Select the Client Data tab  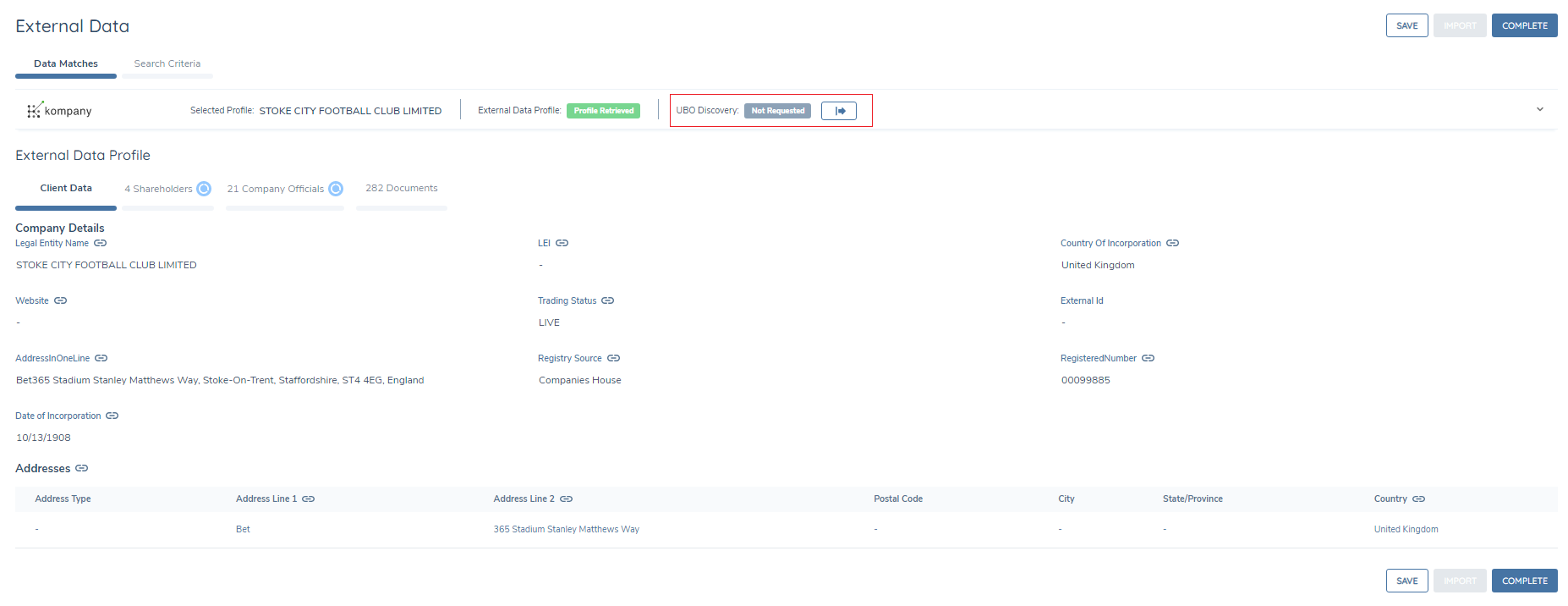[x=66, y=188]
